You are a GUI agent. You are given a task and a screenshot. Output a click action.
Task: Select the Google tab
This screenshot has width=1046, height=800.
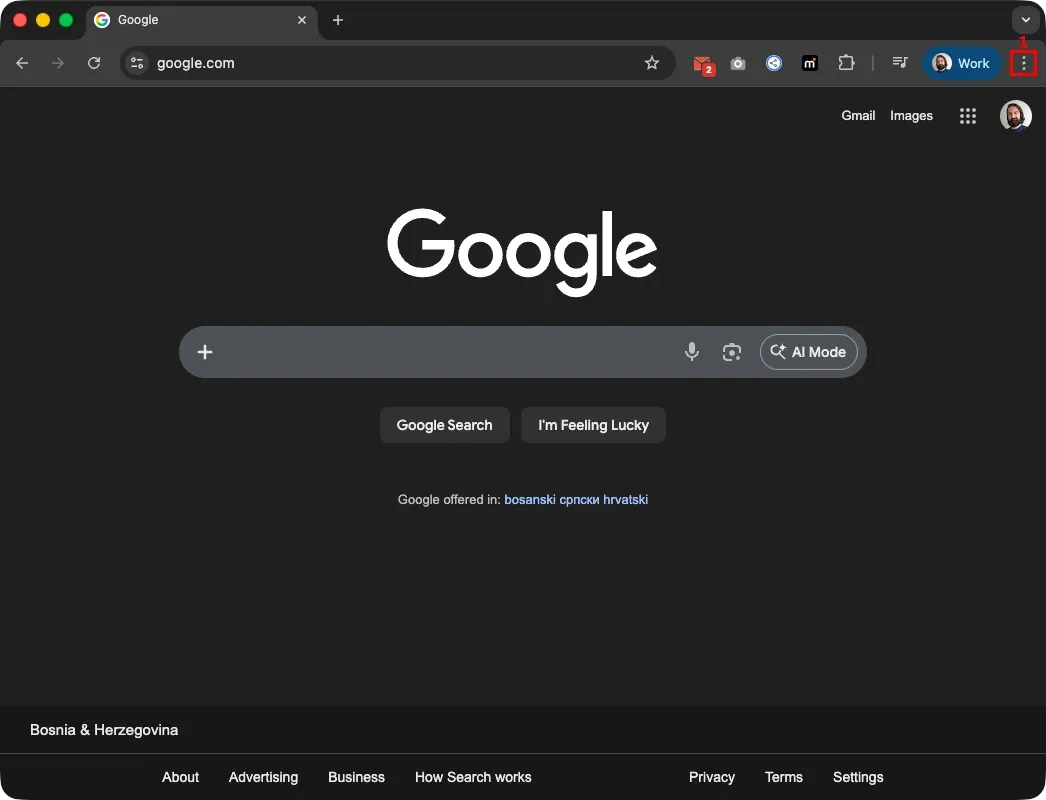click(x=200, y=21)
